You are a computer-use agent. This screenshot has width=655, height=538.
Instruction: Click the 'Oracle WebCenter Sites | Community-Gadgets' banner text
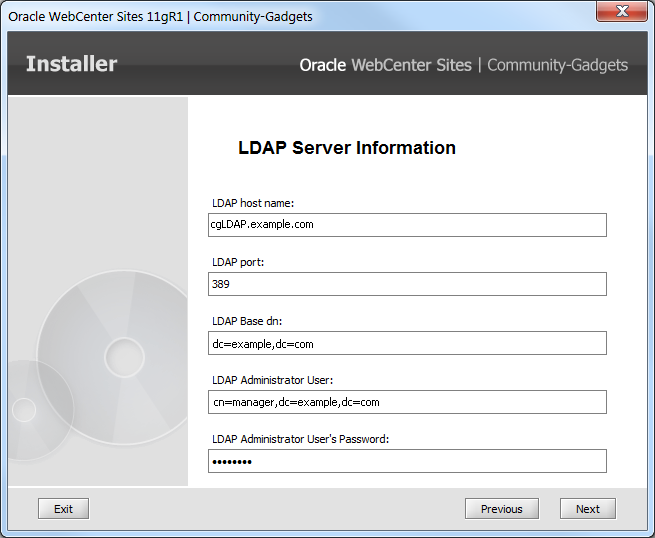point(464,65)
